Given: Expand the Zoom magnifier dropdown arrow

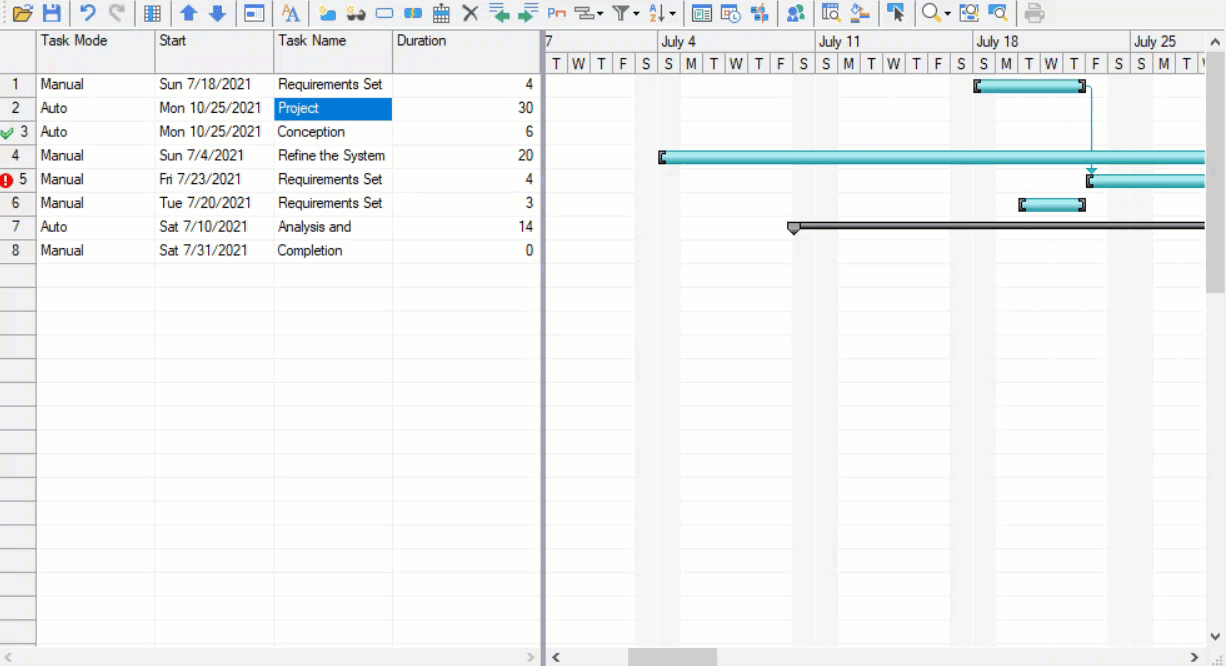Looking at the screenshot, I should point(948,14).
